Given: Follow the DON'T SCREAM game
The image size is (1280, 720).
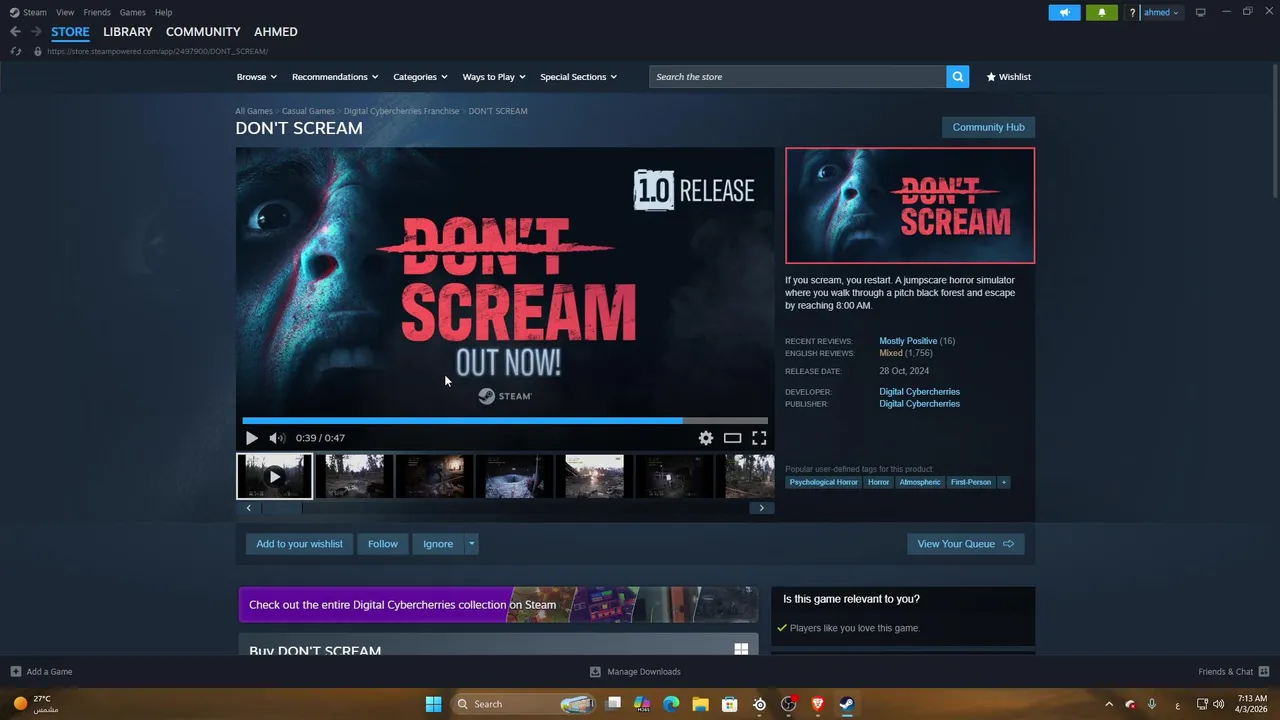Looking at the screenshot, I should pos(382,544).
